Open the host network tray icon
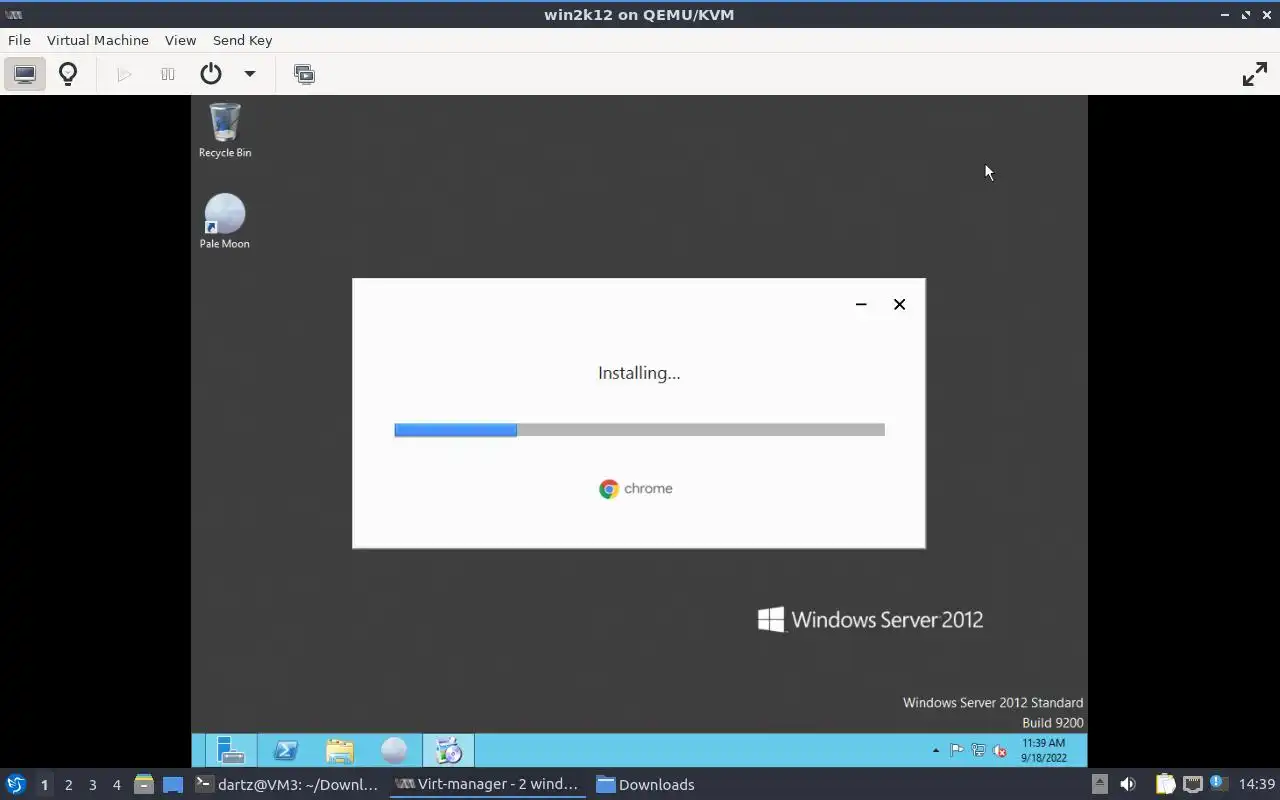This screenshot has height=800, width=1280. [1192, 784]
